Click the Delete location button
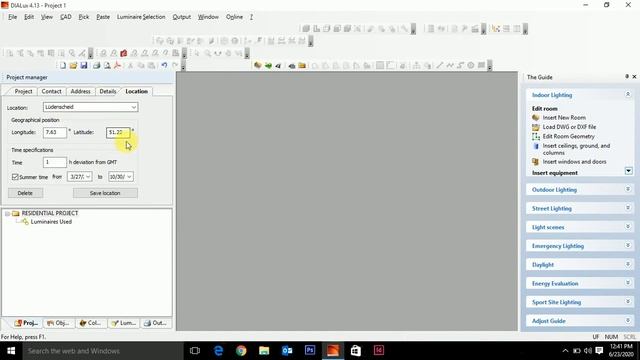The height and width of the screenshot is (360, 640). click(25, 193)
